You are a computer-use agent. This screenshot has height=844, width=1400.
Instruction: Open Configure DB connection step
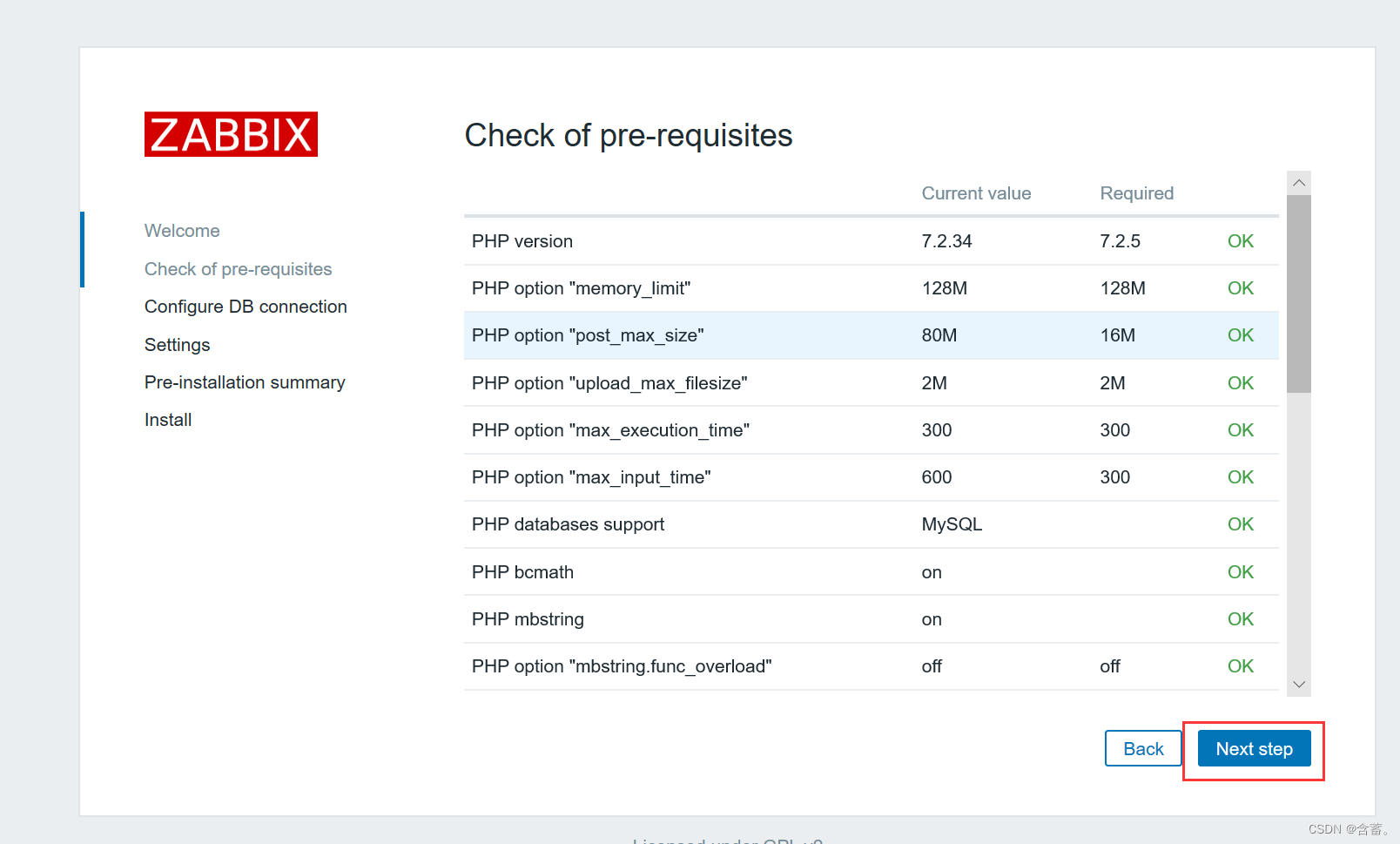click(x=246, y=307)
